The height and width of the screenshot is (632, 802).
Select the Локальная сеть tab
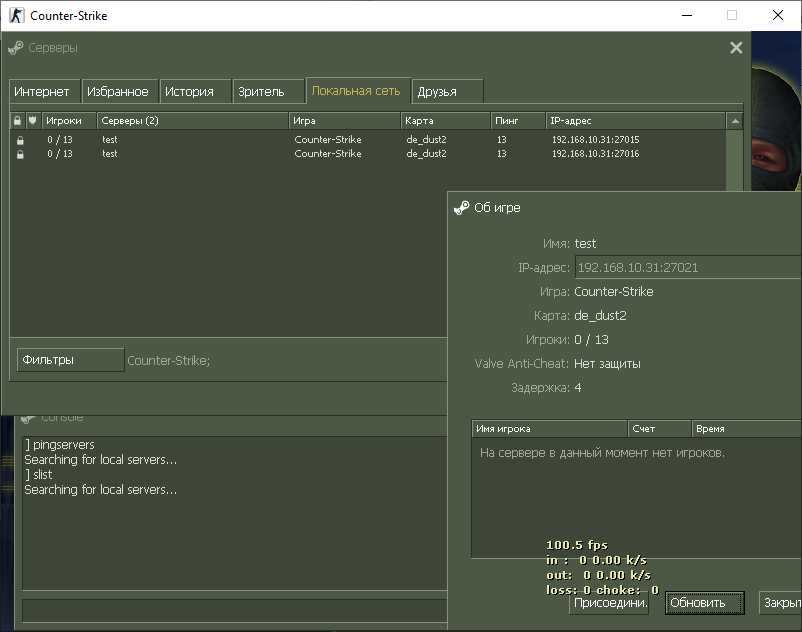(358, 91)
